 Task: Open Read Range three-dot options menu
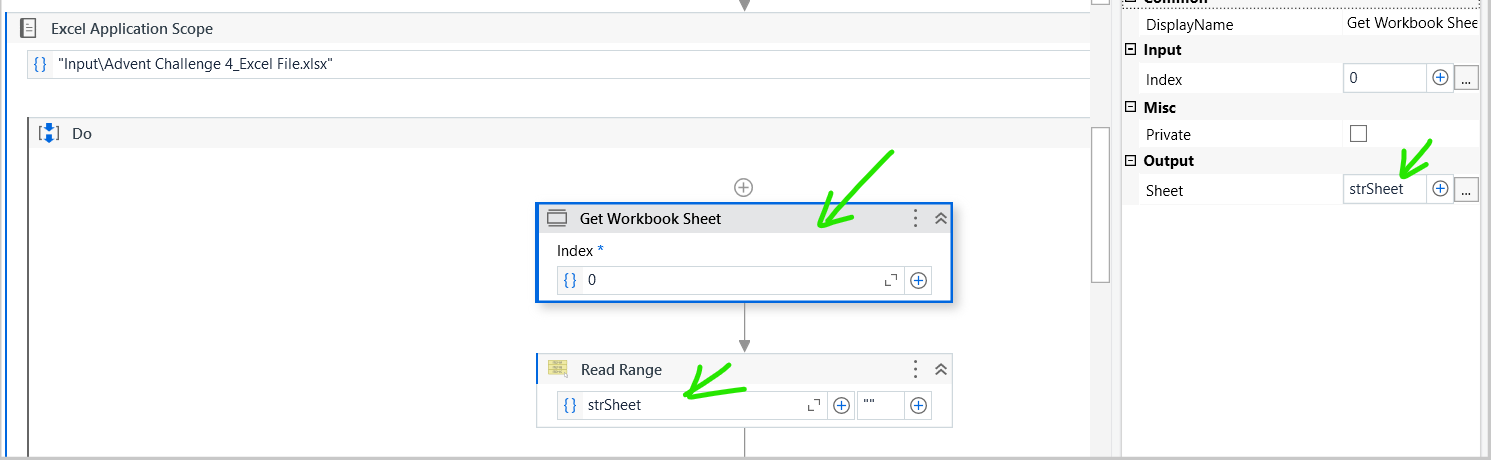[x=915, y=370]
